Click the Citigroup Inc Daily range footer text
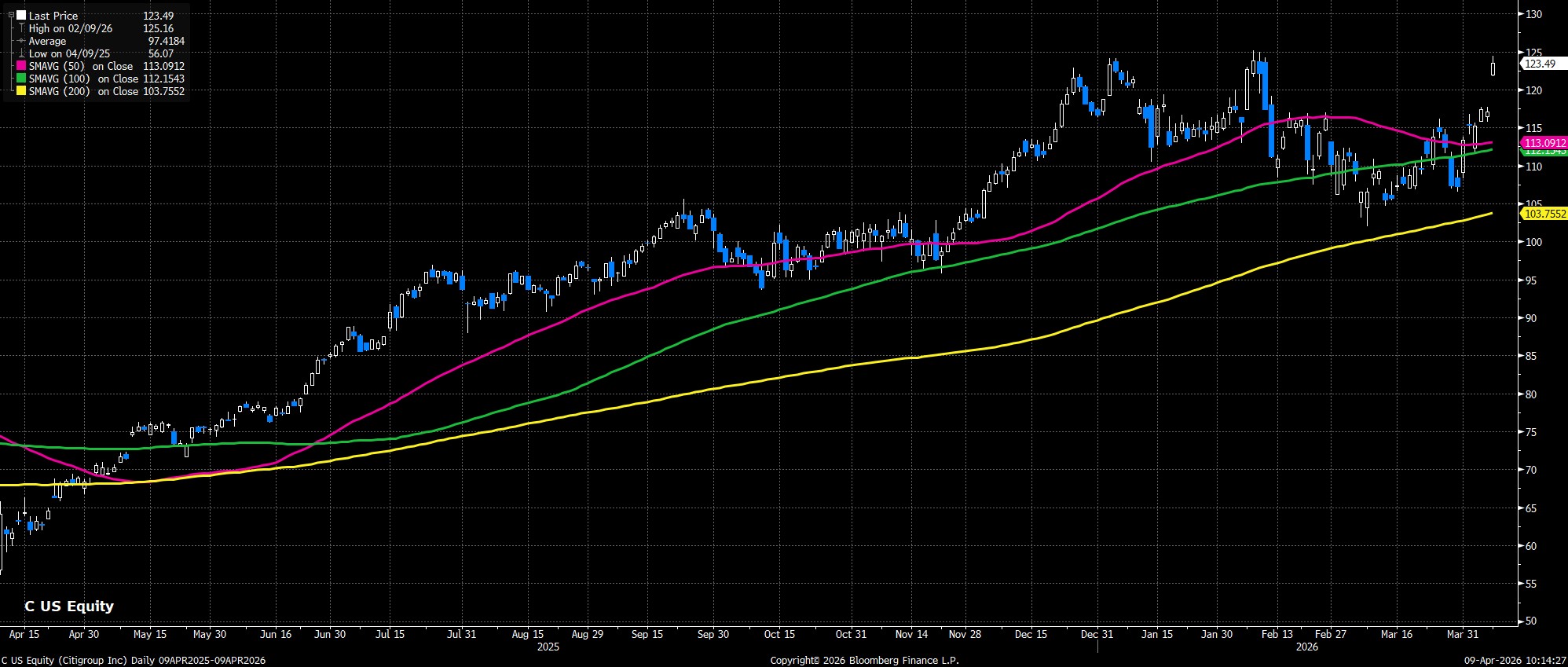Viewport: 1568px width, 667px height. [x=134, y=661]
